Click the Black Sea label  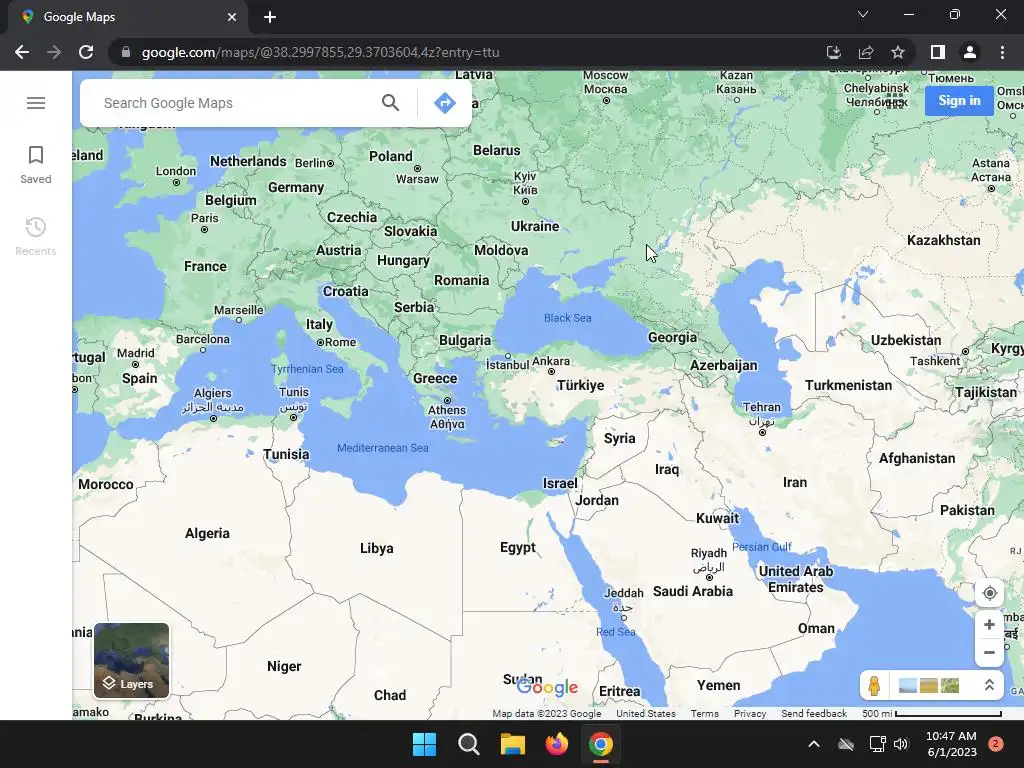pyautogui.click(x=568, y=318)
